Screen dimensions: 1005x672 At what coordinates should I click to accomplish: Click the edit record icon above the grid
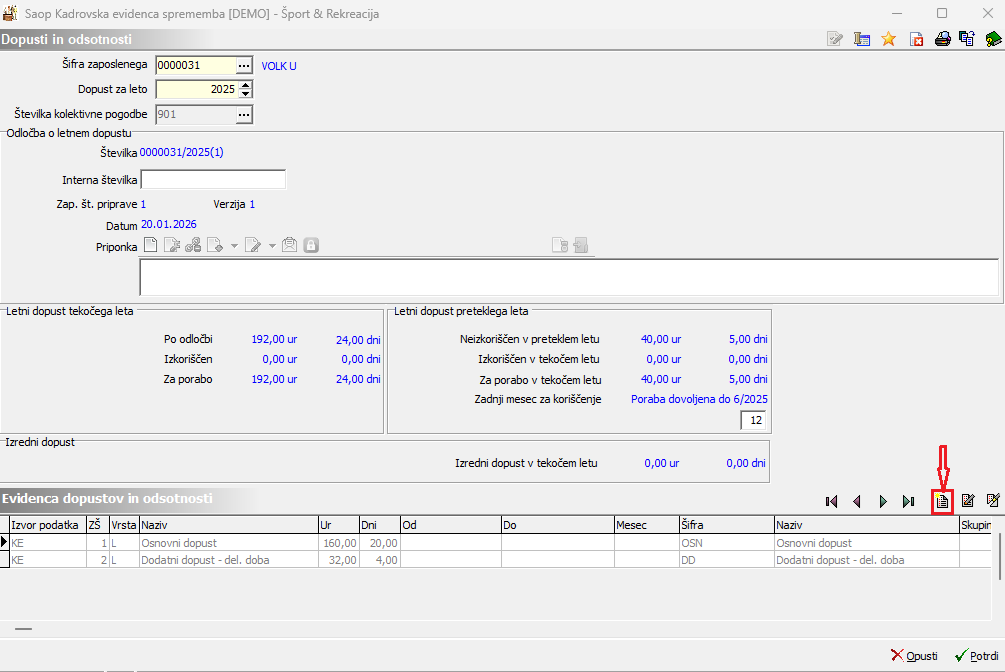coord(967,501)
